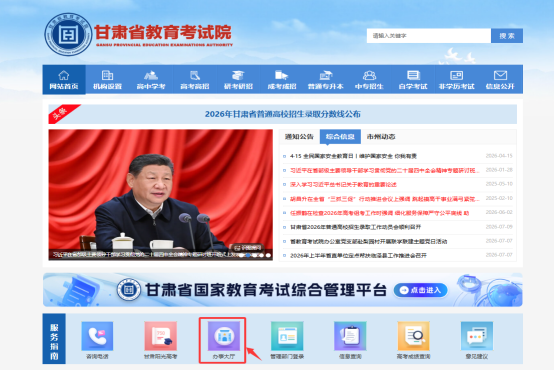
Task: Open 高考高招 in navigation bar
Action: 195,80
